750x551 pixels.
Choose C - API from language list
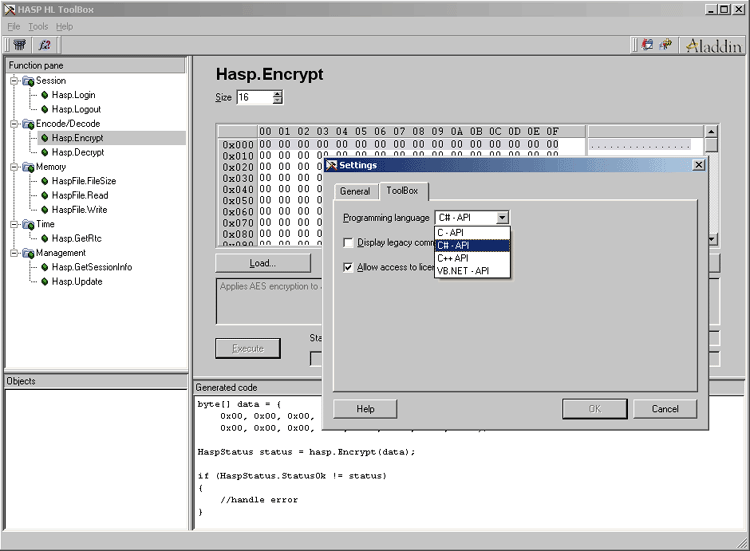(473, 232)
